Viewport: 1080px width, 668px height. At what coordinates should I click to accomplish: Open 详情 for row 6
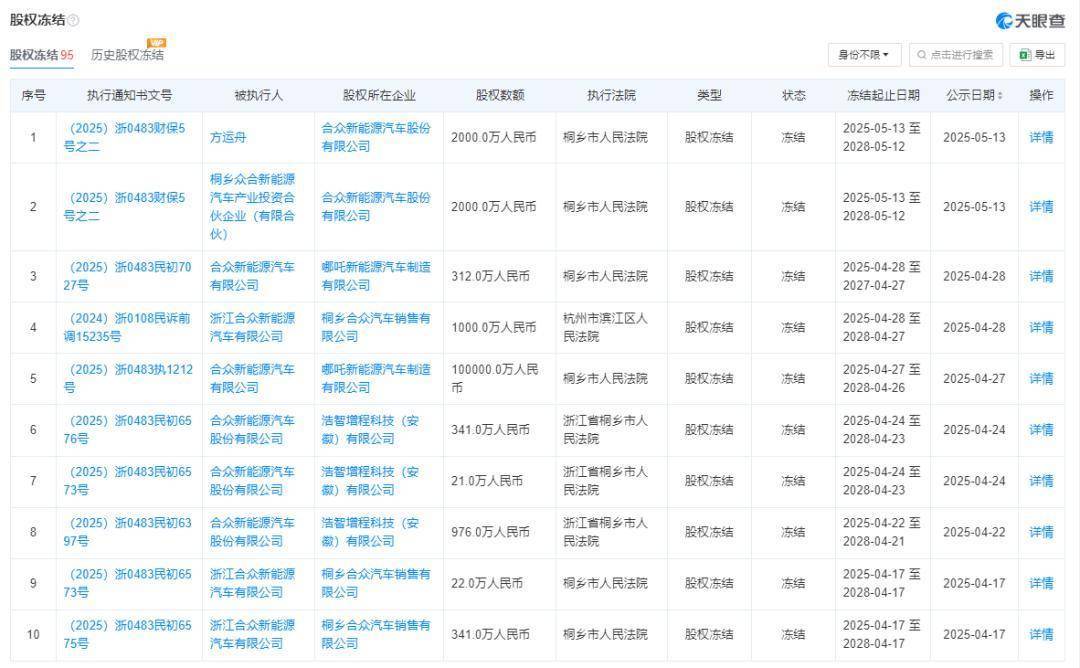(1041, 430)
